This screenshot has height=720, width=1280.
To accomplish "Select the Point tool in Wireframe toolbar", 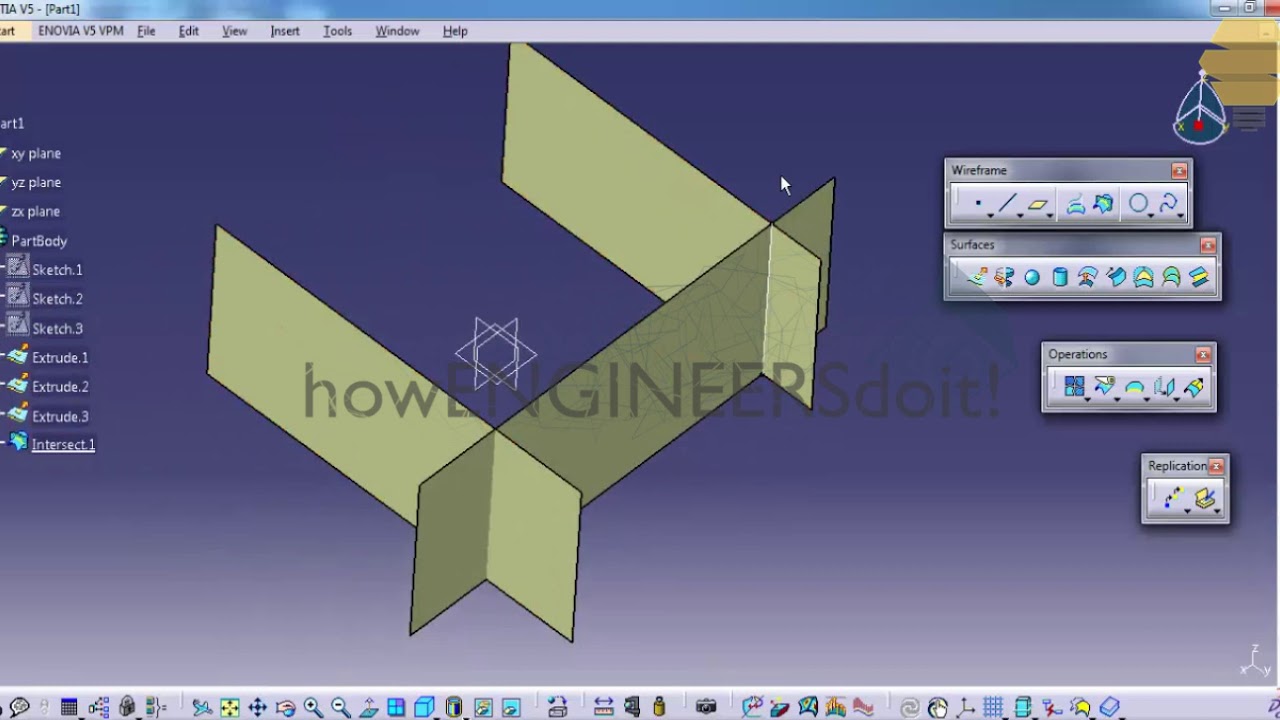I will point(978,205).
